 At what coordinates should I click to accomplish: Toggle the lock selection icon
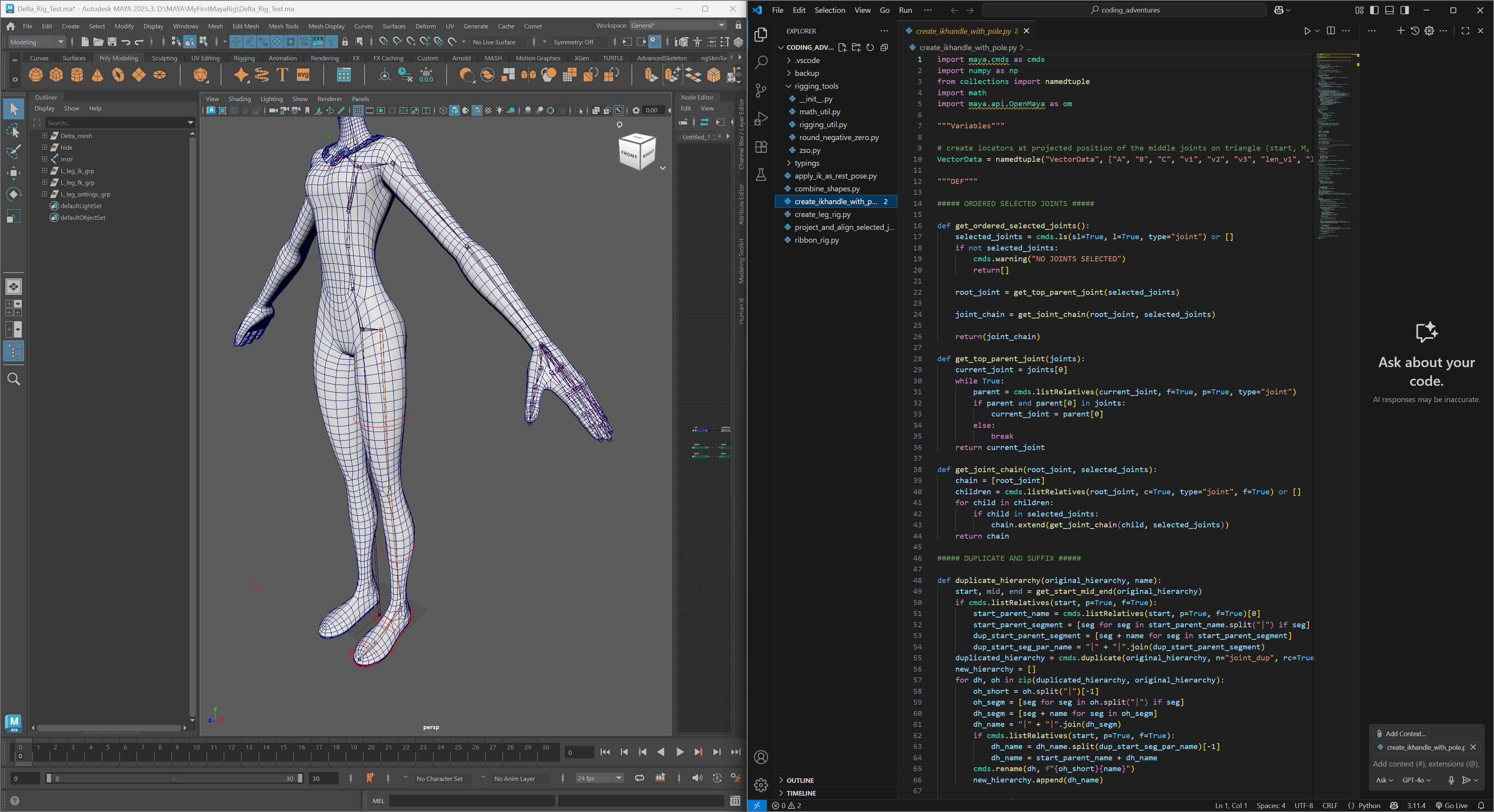pos(345,42)
